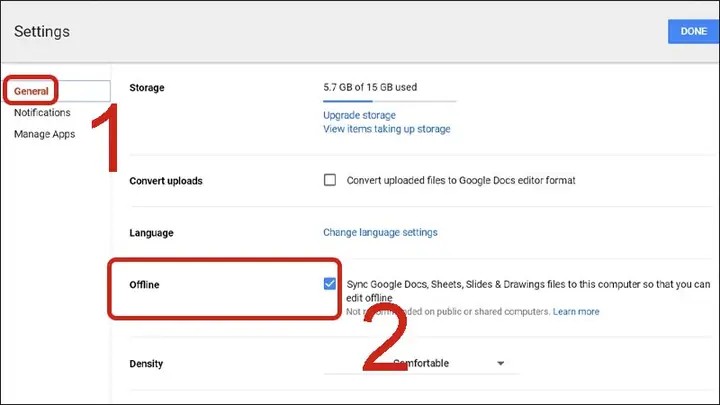The width and height of the screenshot is (720, 405).
Task: Open the Comfortable density combo box
Action: tap(421, 364)
